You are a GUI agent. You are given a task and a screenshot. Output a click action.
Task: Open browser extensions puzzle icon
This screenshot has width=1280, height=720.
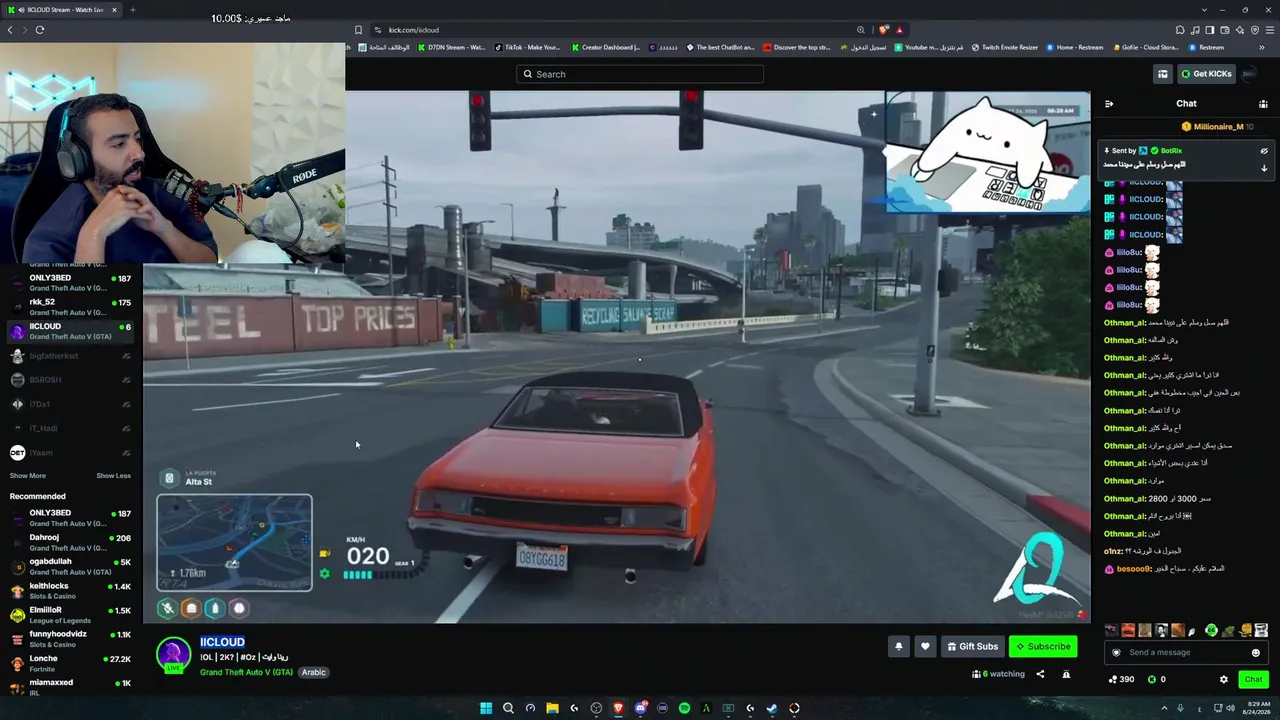(x=1180, y=30)
